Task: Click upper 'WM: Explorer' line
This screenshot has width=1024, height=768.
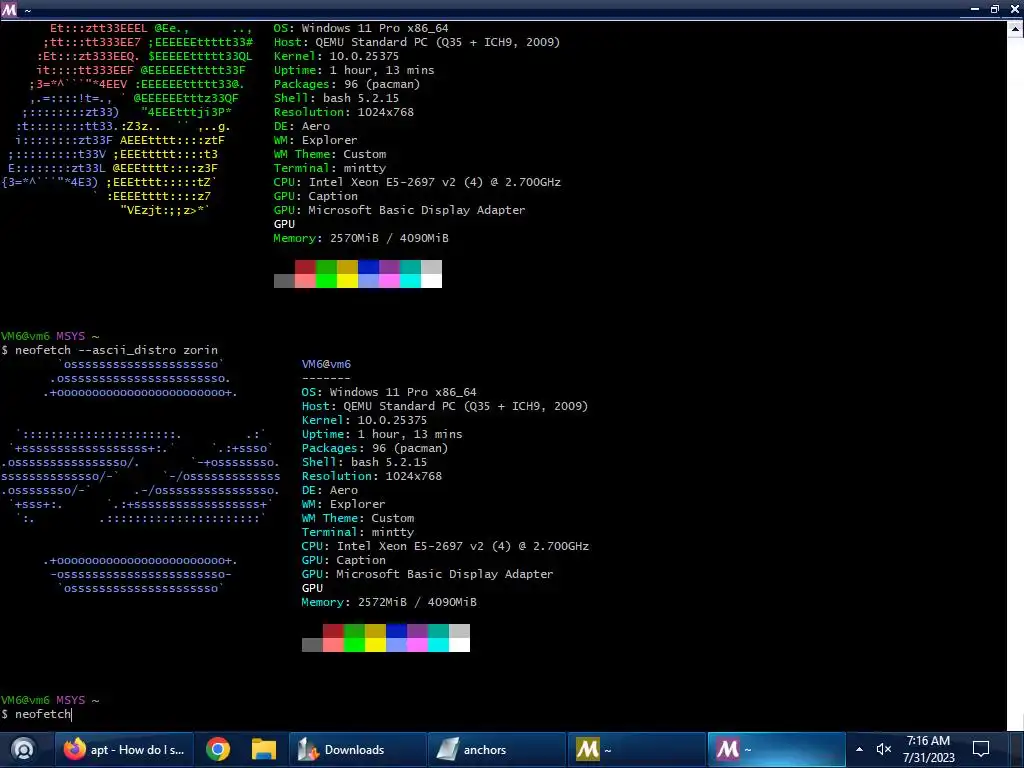Action: pos(315,140)
